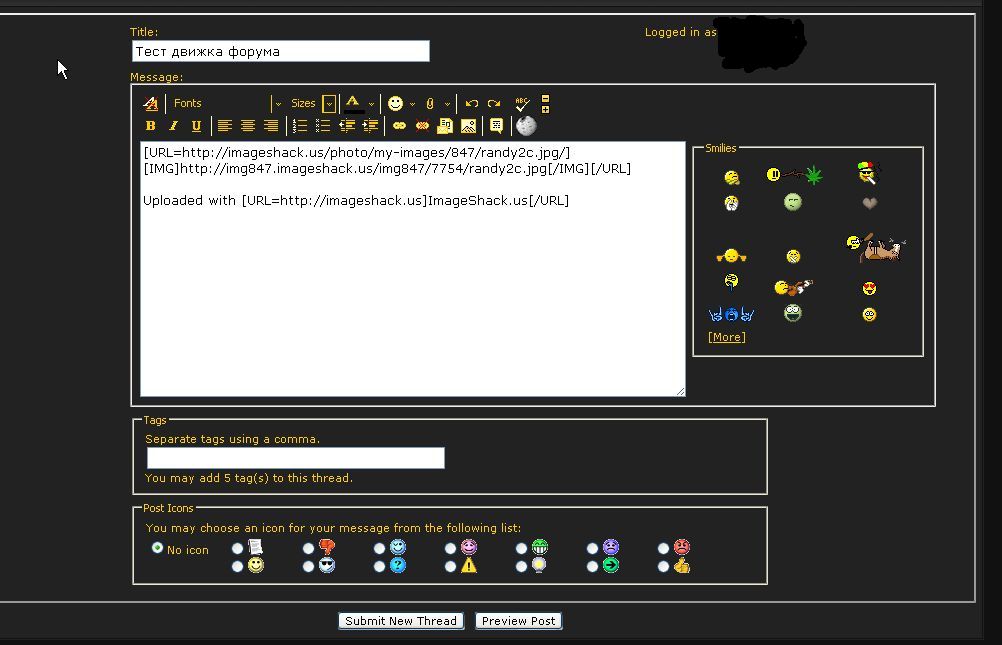Expand the Sizes dropdown
Viewport: 1002px width, 645px height.
(328, 104)
